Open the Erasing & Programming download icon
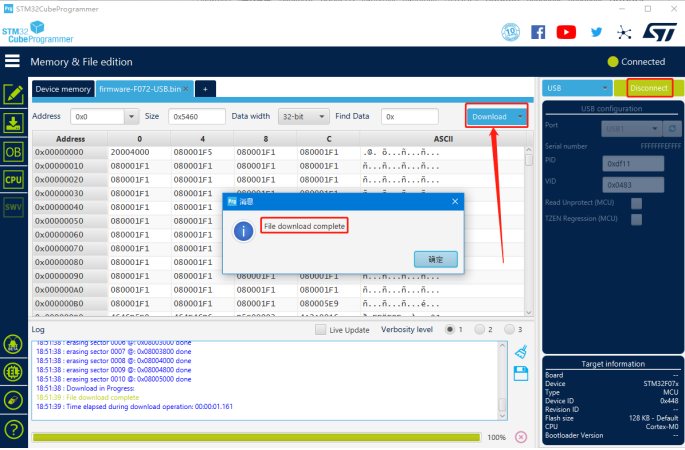This screenshot has height=450, width=685. pyautogui.click(x=14, y=123)
